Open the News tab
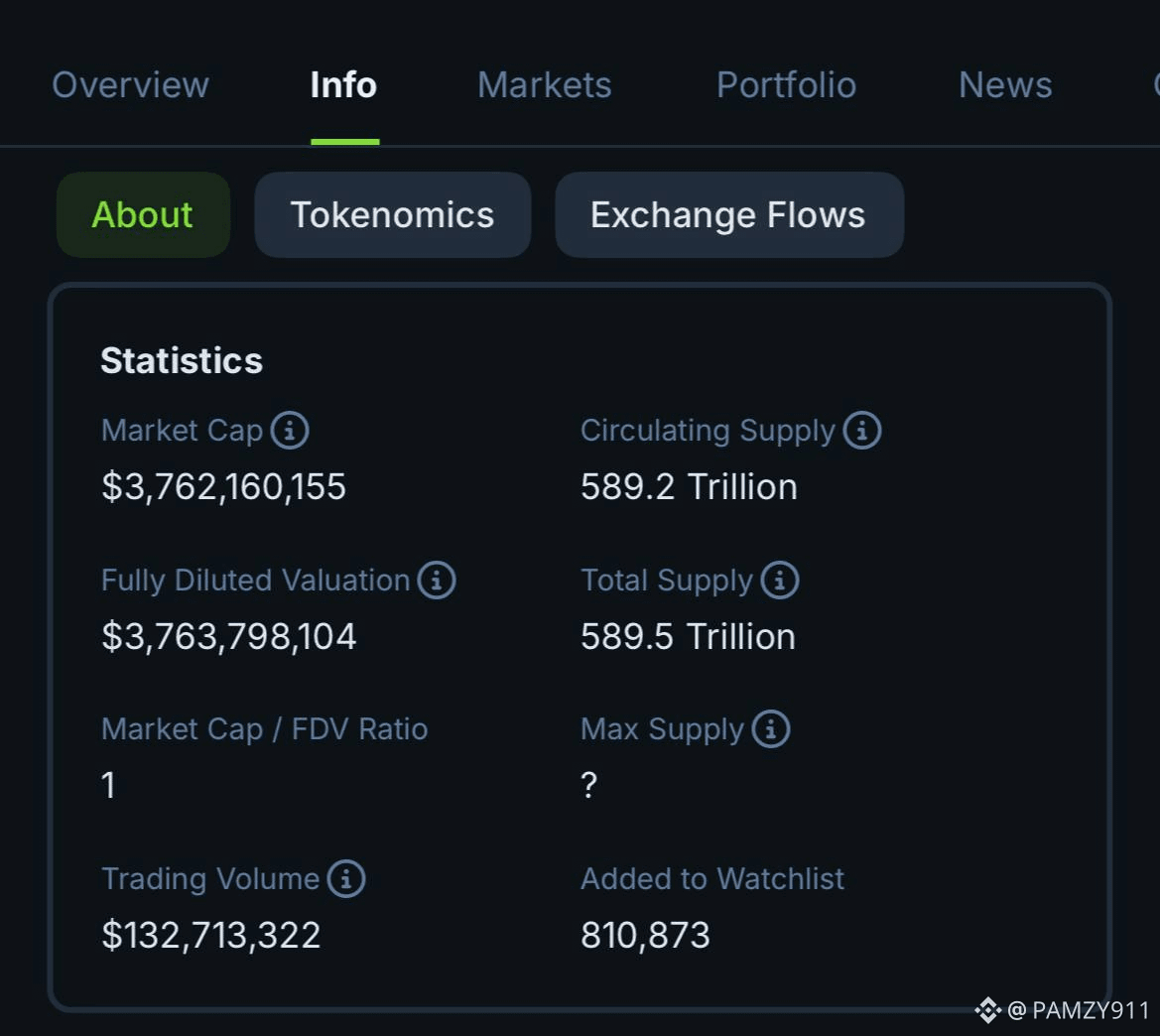 click(1005, 85)
